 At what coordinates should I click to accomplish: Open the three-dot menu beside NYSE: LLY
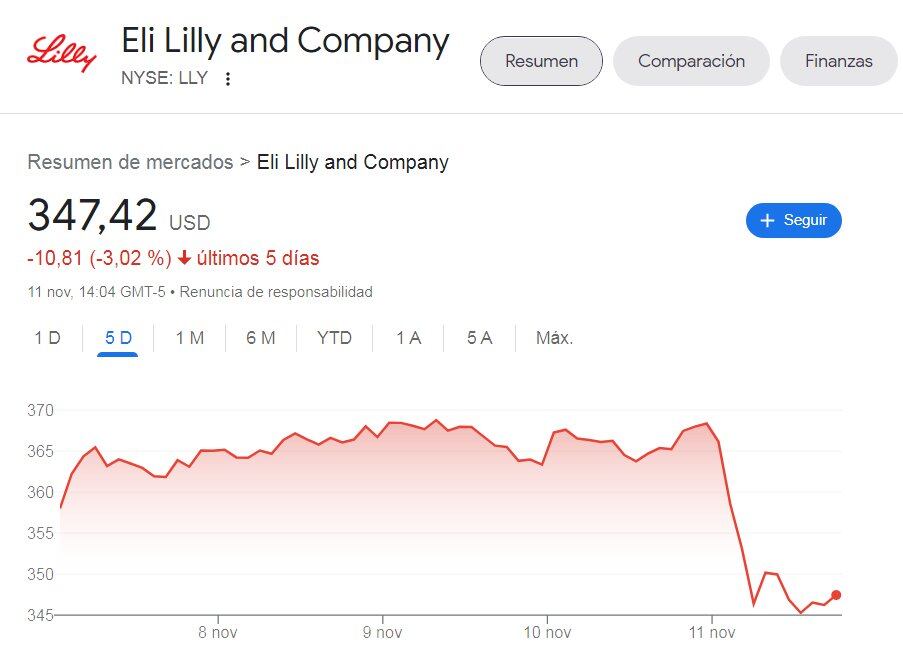(x=228, y=79)
